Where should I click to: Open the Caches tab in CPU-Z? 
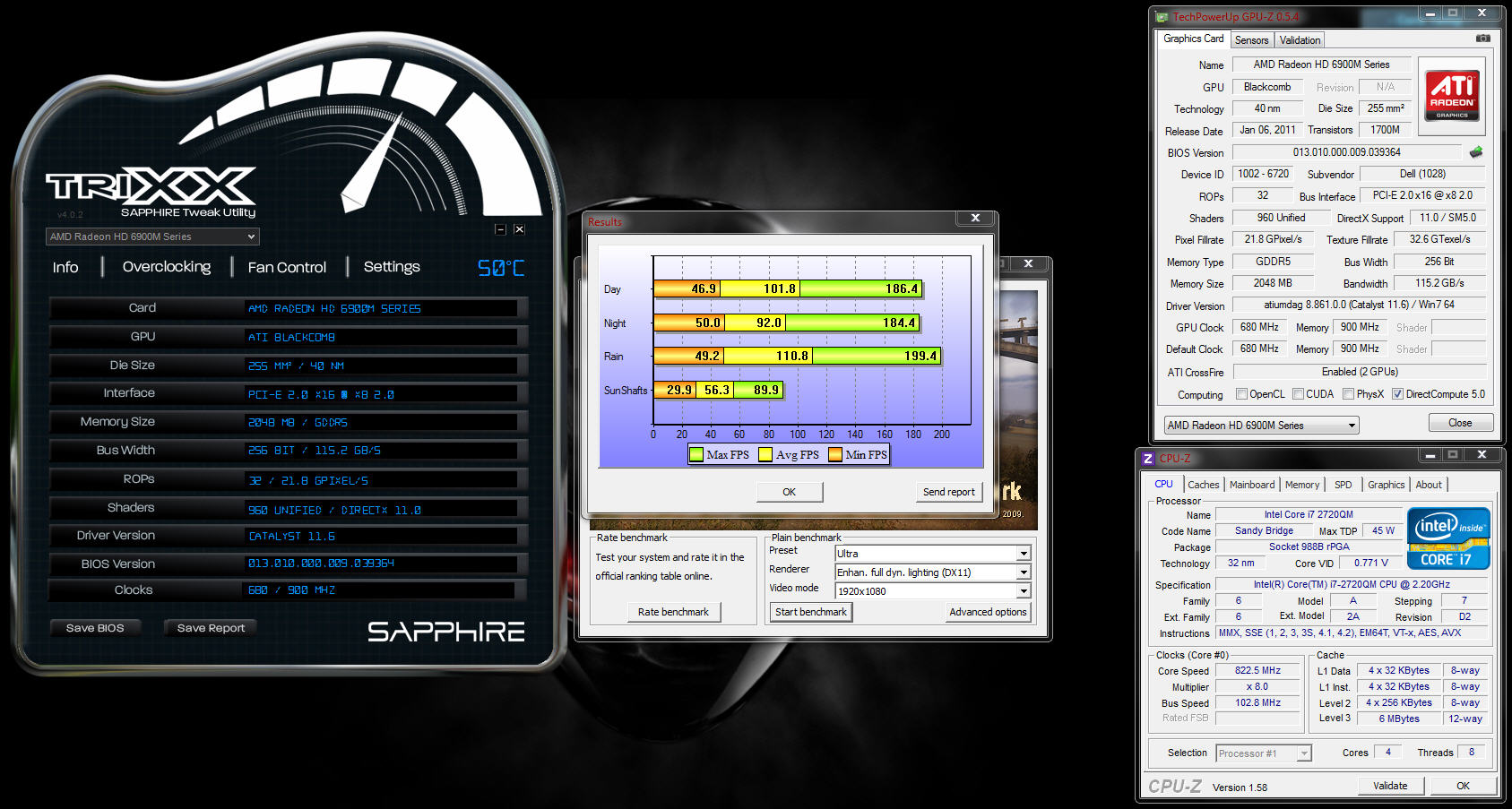1203,485
